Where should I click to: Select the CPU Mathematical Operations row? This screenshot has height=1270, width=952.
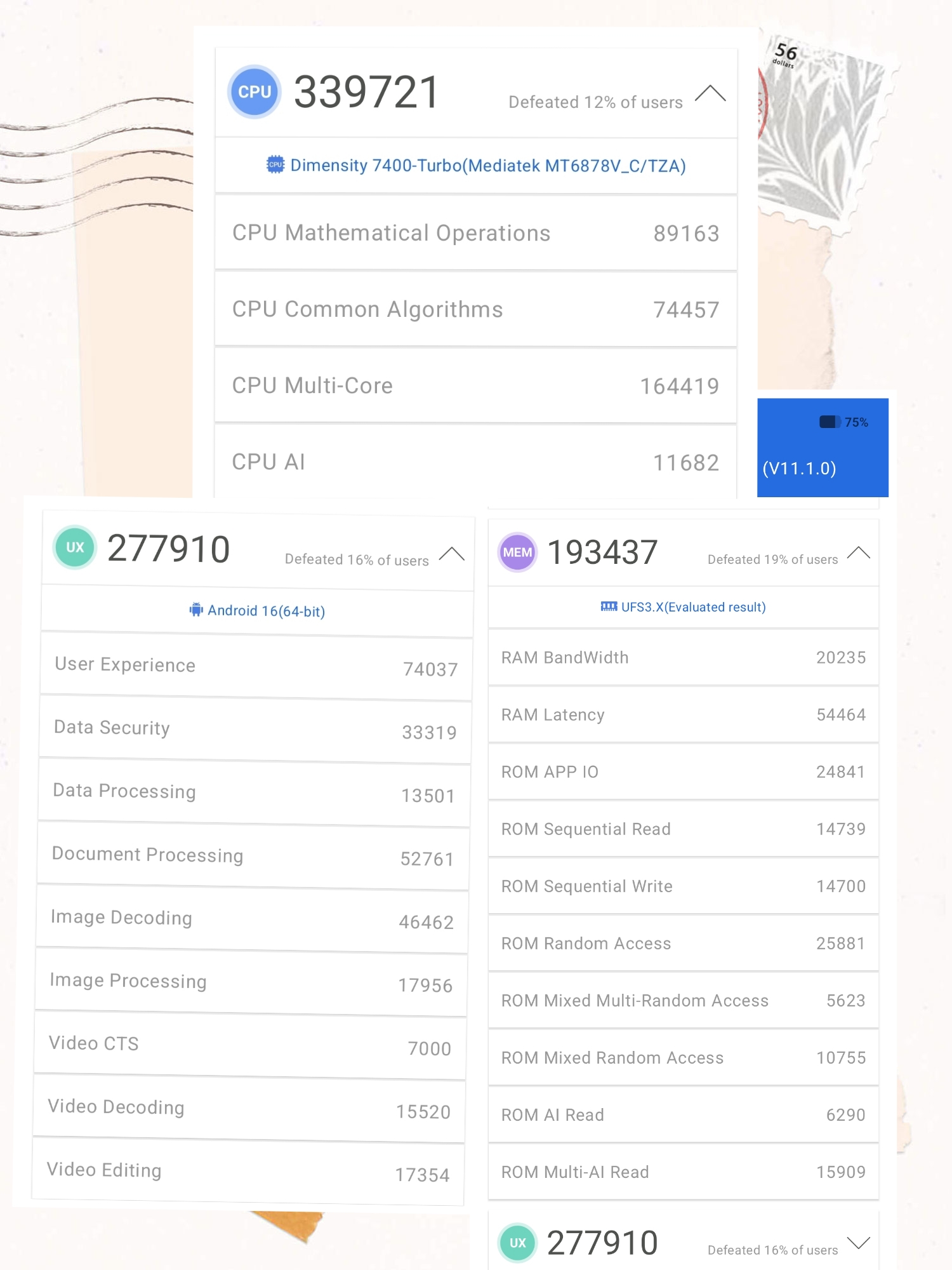[x=475, y=233]
